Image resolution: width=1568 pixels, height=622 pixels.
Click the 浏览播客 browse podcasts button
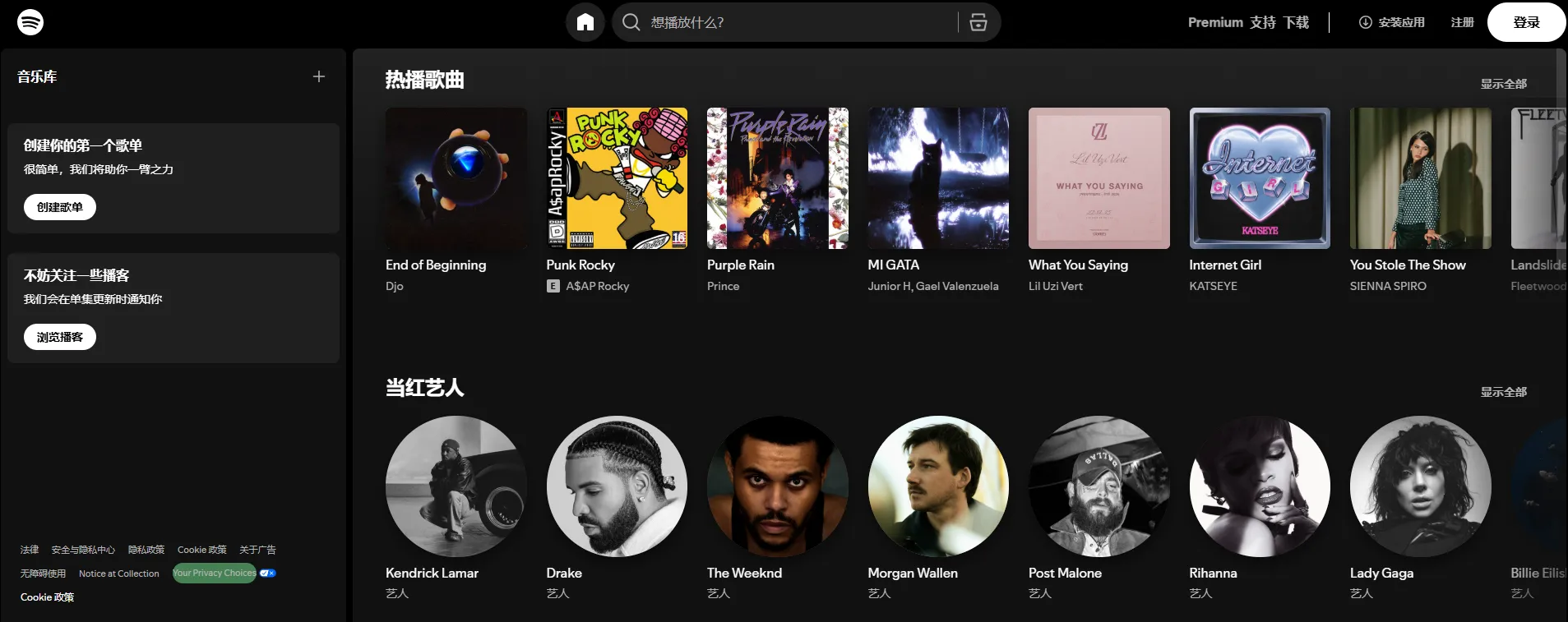[60, 337]
